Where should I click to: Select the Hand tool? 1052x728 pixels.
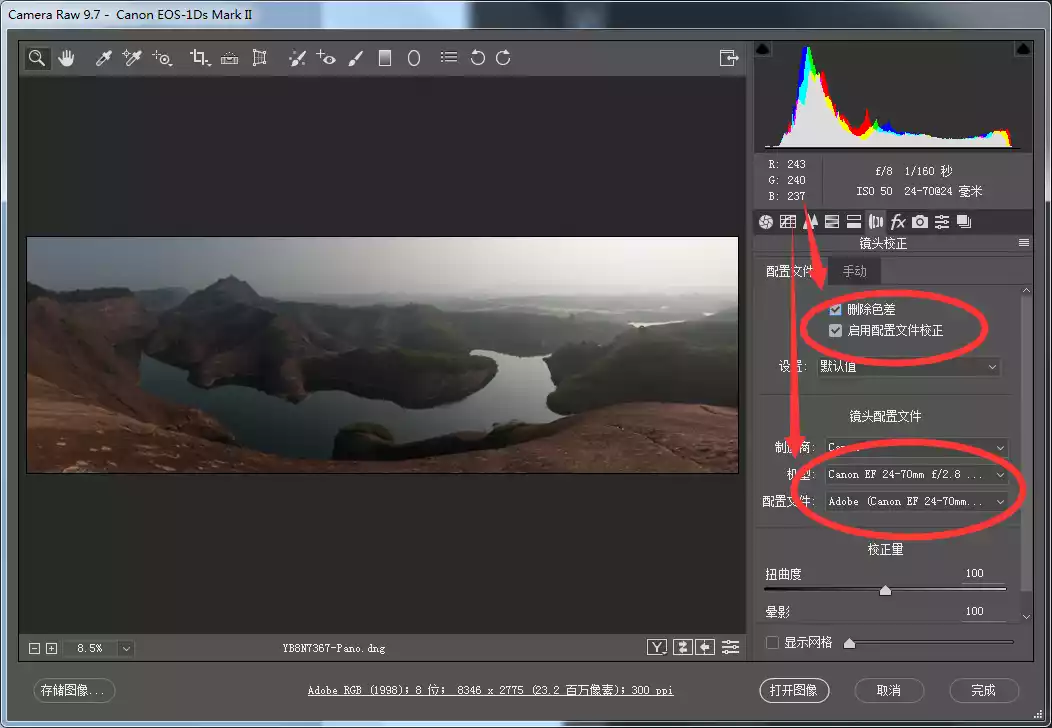(x=66, y=58)
